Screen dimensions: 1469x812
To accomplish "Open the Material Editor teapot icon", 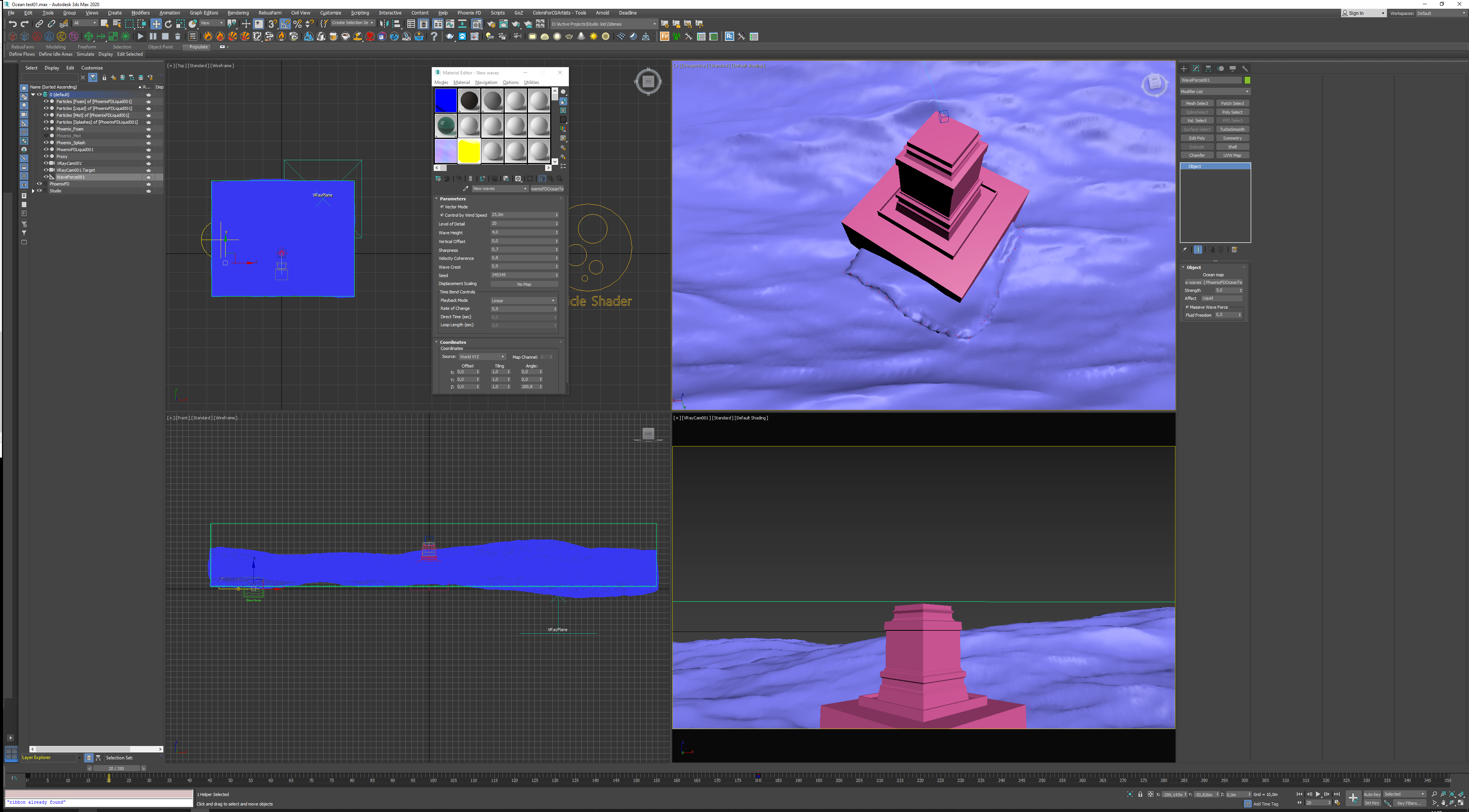I will [x=477, y=23].
